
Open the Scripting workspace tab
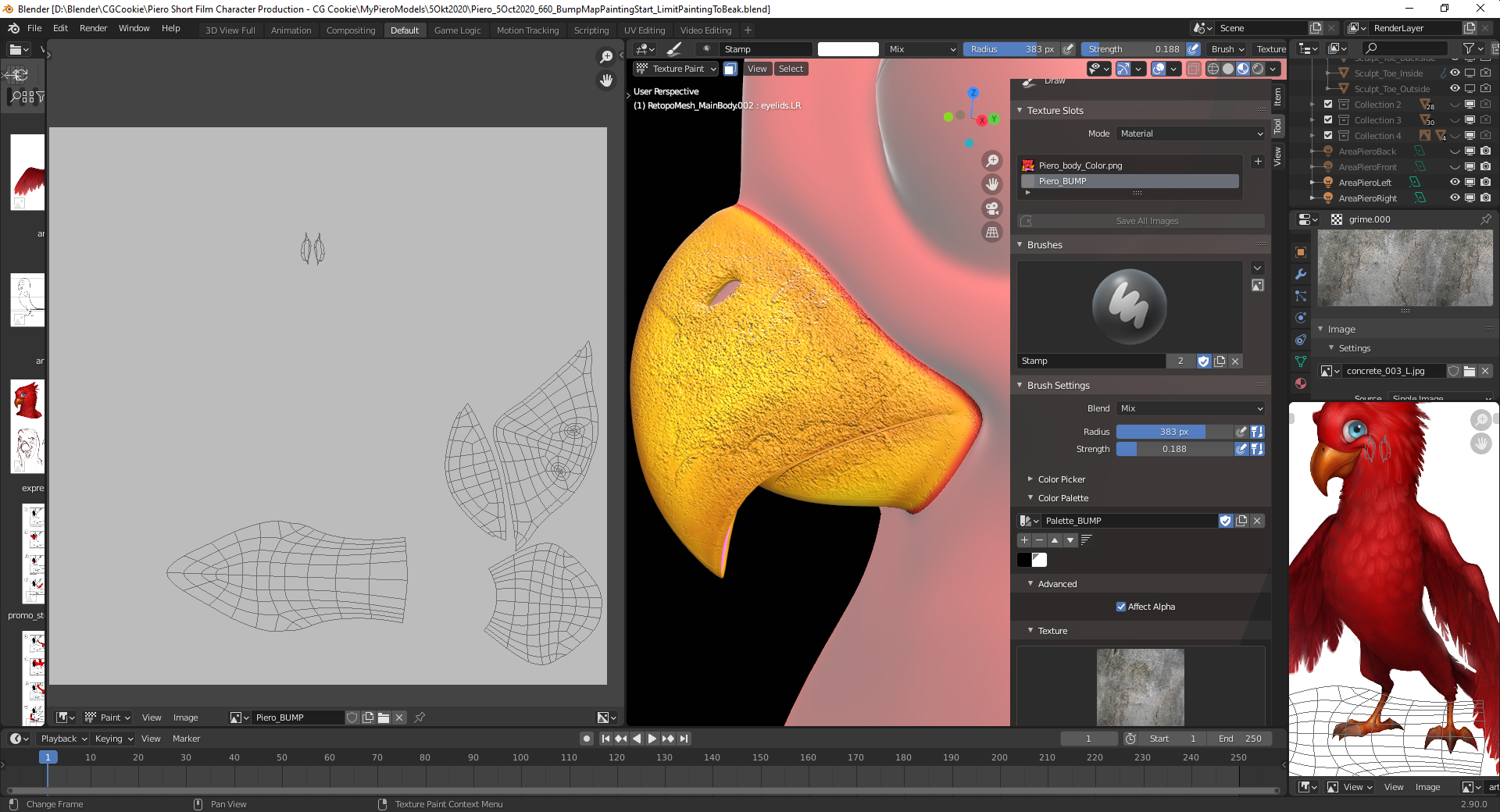tap(591, 30)
